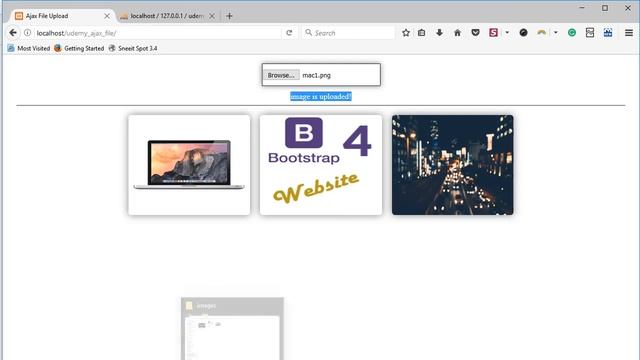Viewport: 640px width, 360px height.
Task: Click the browser back arrow button
Action: [13, 33]
